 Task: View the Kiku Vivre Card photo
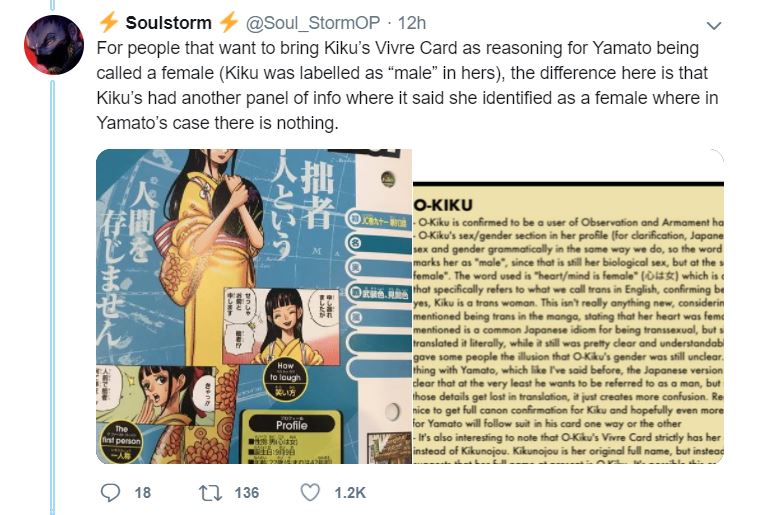coord(254,306)
